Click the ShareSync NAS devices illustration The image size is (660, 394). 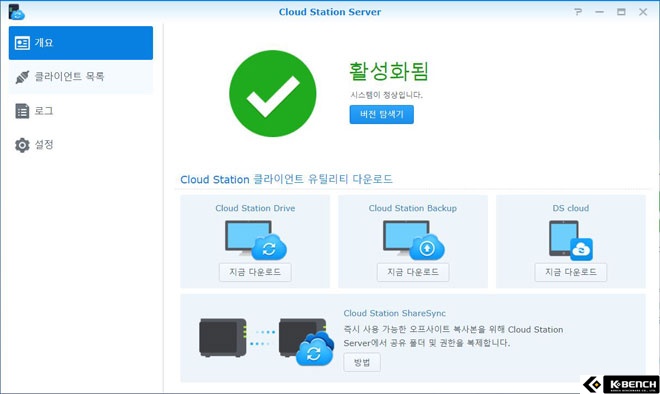pos(267,341)
